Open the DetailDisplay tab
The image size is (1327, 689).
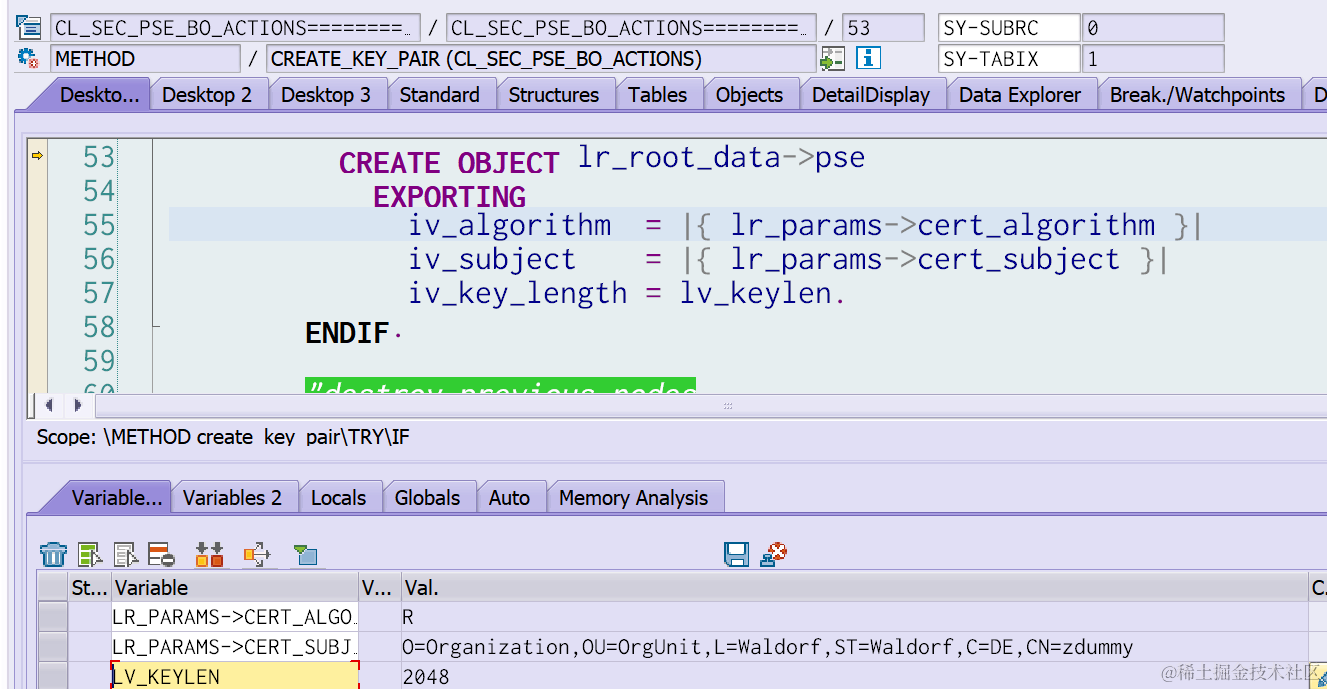point(871,95)
